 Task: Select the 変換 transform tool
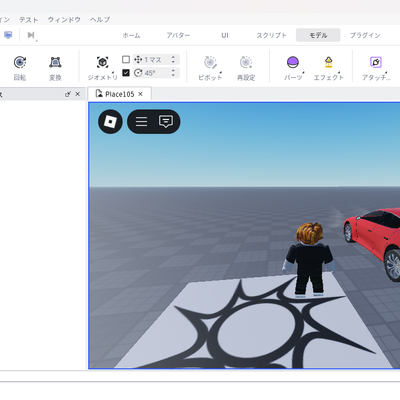click(x=55, y=68)
